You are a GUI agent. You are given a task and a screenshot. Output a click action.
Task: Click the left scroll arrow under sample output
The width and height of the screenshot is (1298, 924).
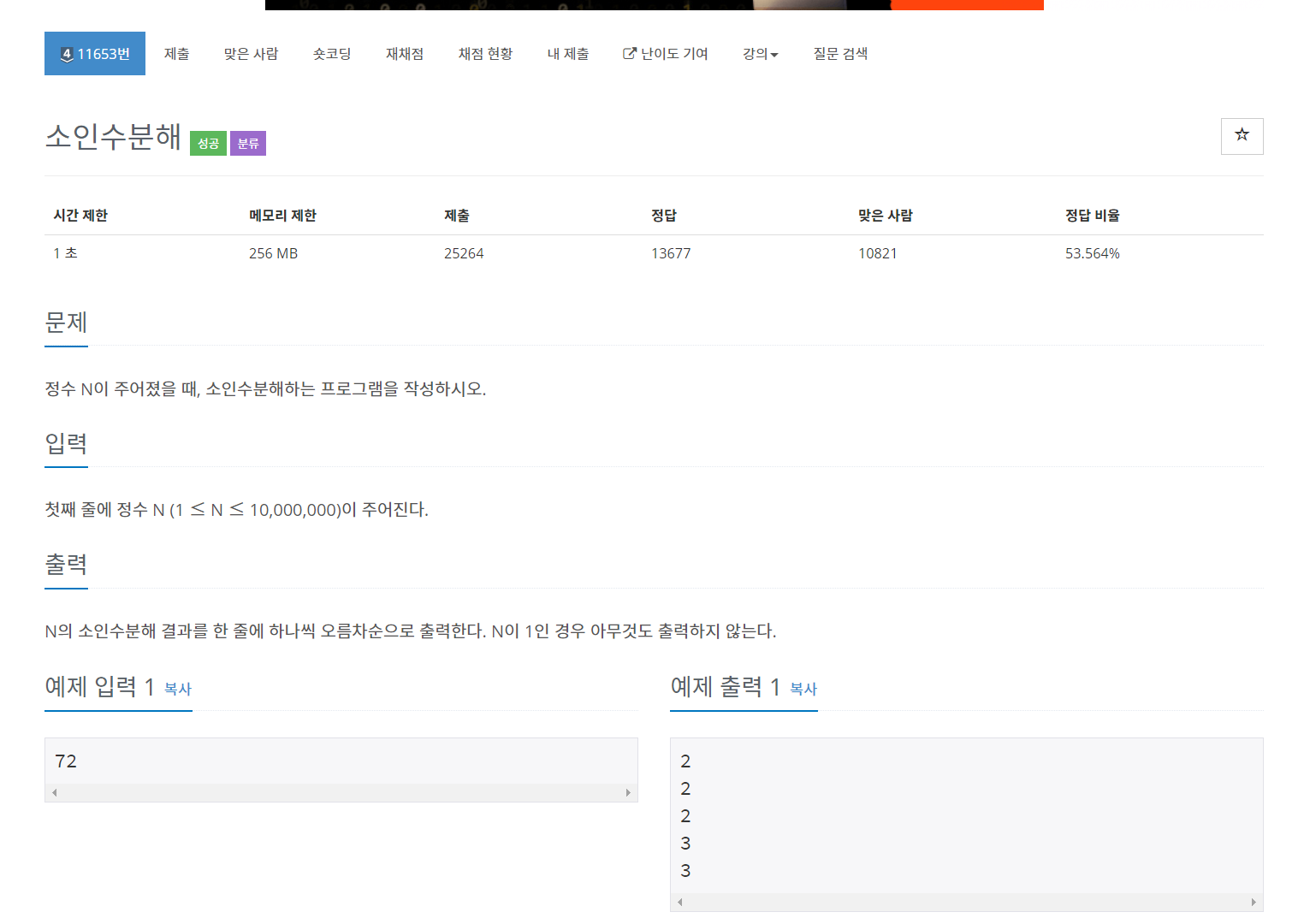click(x=680, y=903)
